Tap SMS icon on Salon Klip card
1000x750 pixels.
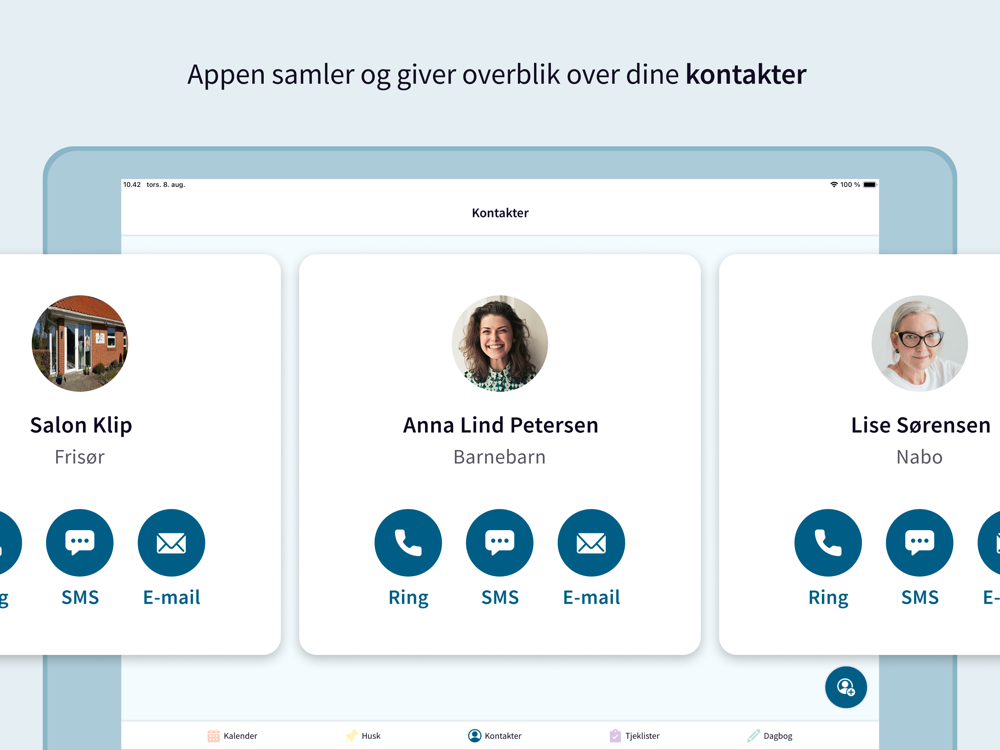(80, 543)
